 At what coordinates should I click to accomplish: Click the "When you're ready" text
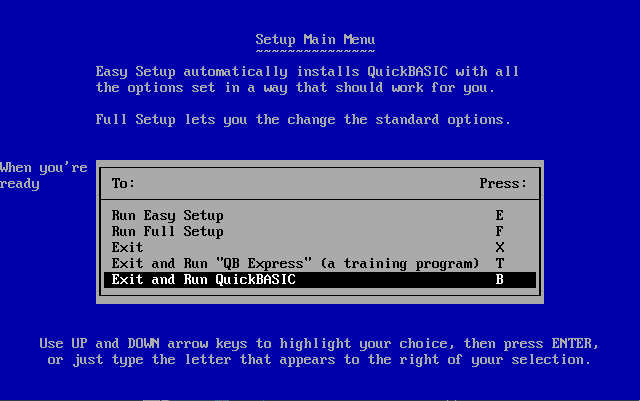pos(44,176)
